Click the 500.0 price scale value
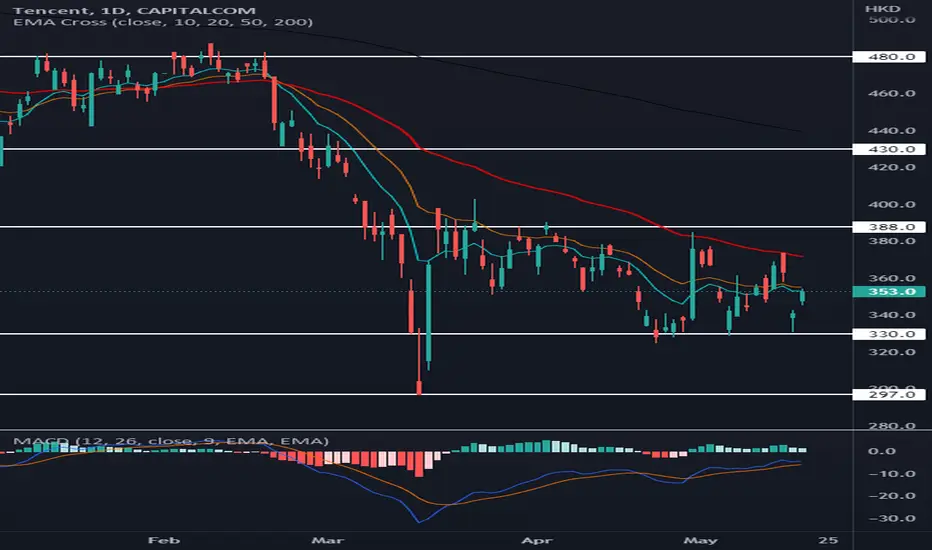The width and height of the screenshot is (932, 550). (x=892, y=20)
